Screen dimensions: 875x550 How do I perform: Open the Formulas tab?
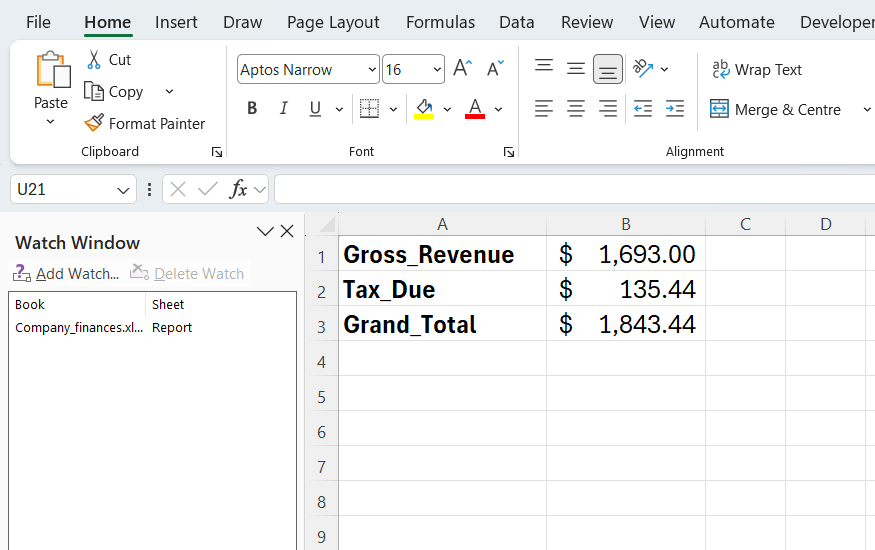click(x=440, y=22)
